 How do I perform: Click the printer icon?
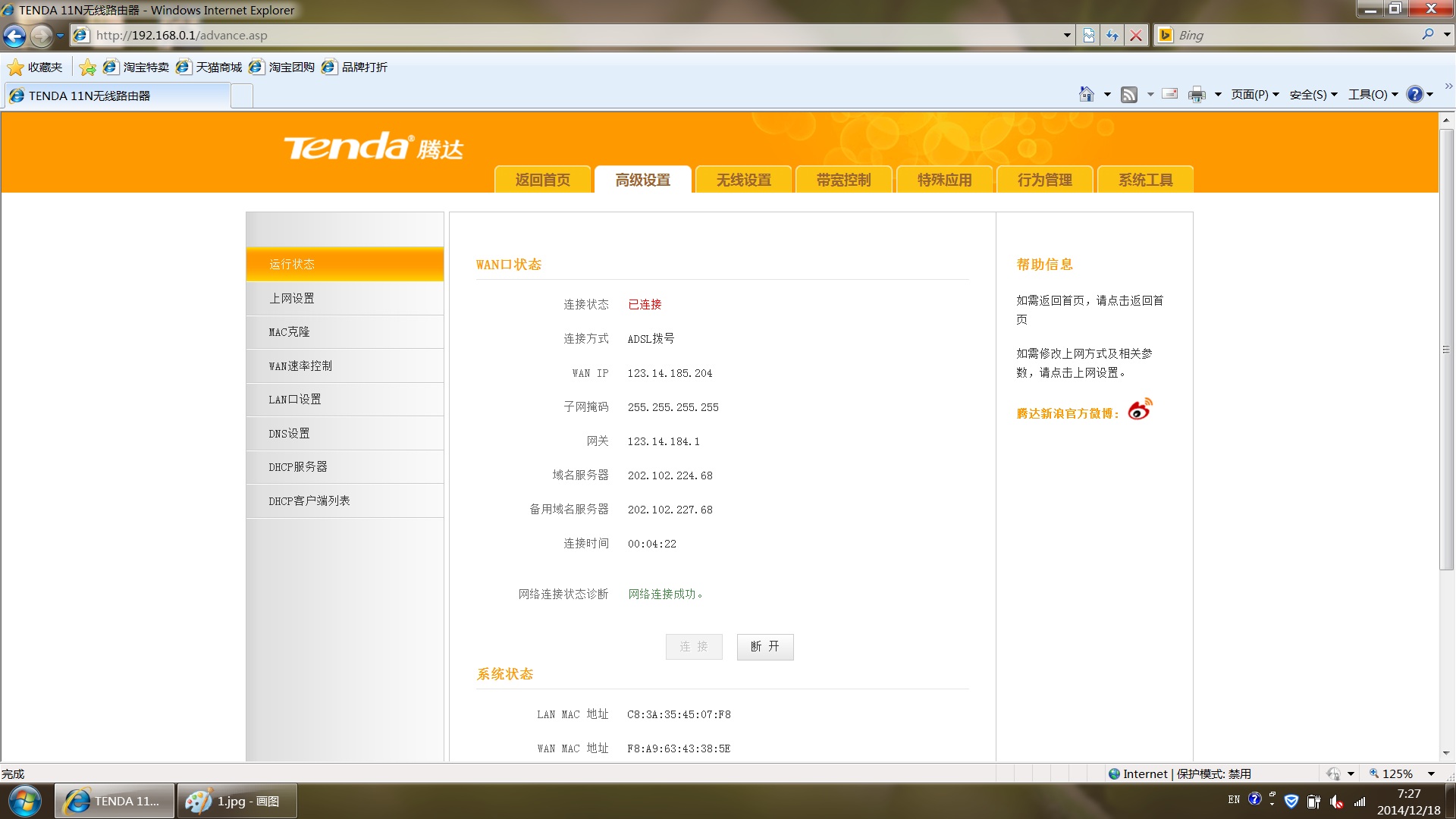point(1197,94)
